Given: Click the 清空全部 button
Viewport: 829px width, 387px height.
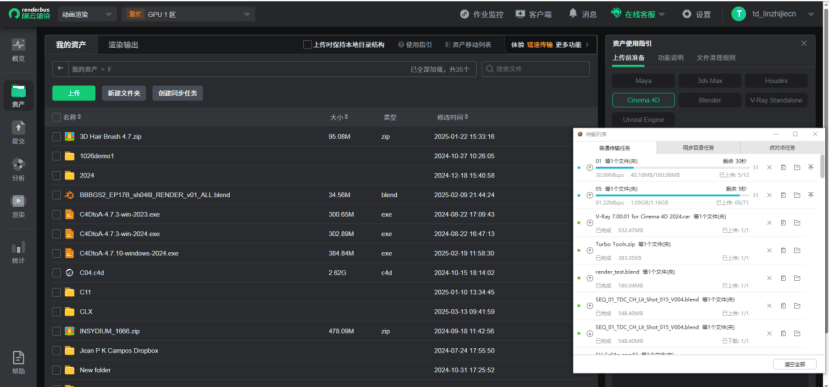Looking at the screenshot, I should [x=795, y=364].
